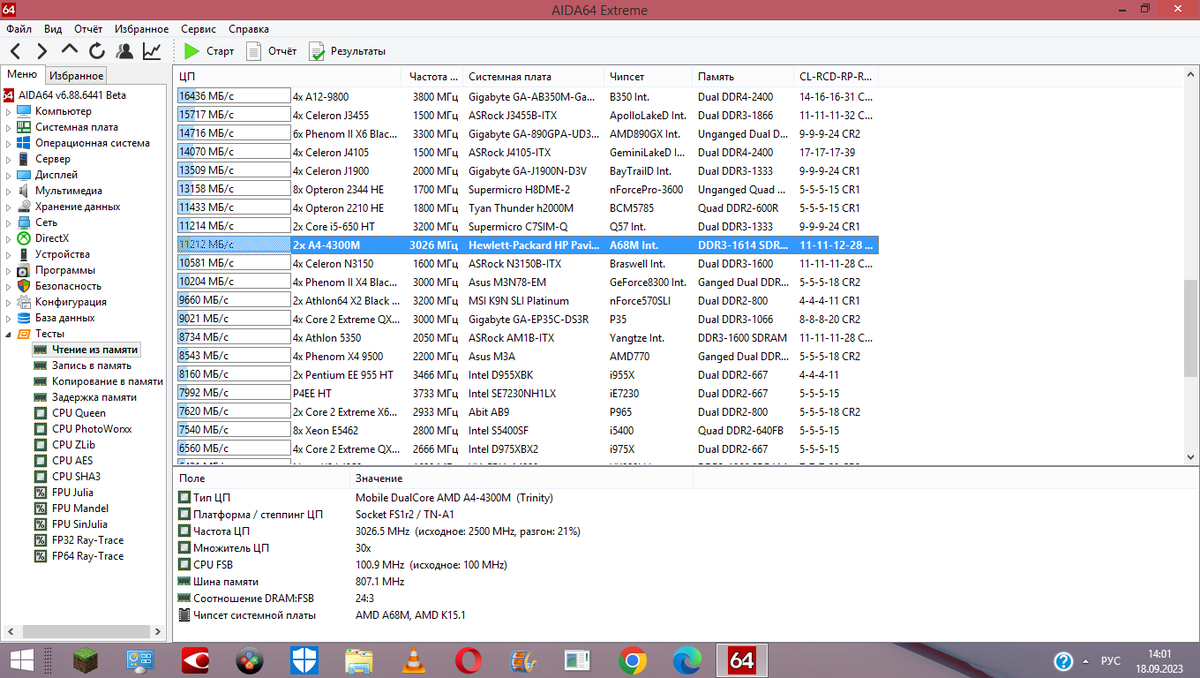Switch to the Избранное tab in the sidebar
The image size is (1200, 678).
(x=76, y=76)
